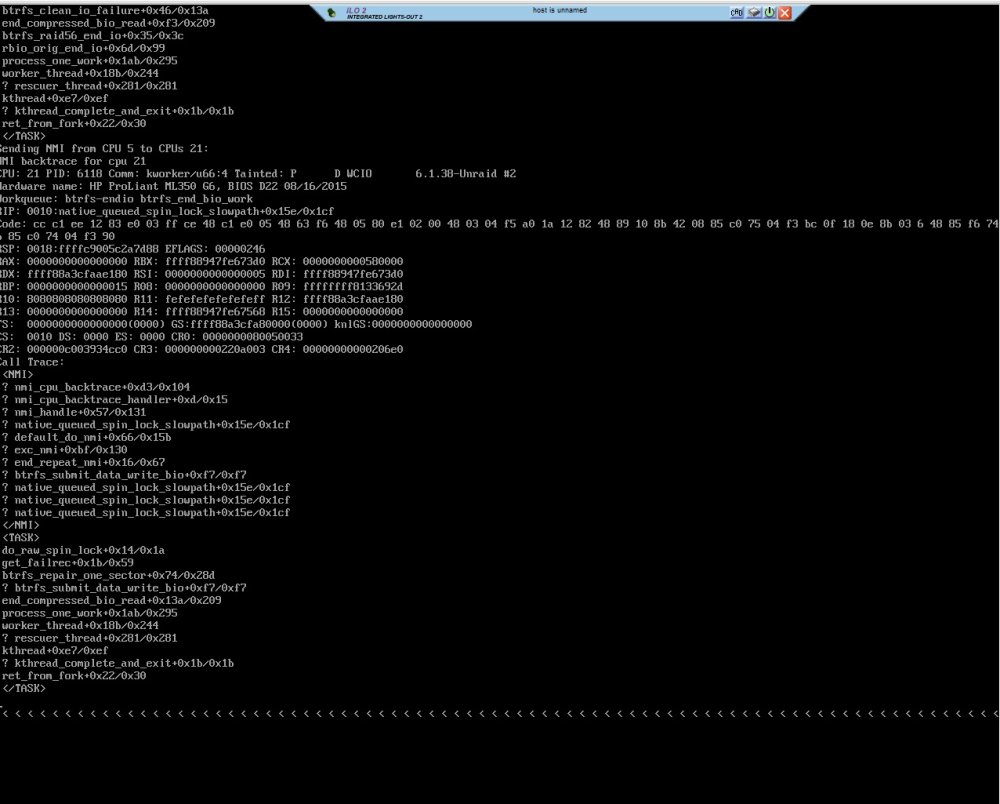1000x804 pixels.
Task: Click 'Workqueue: btrfs-endio btrfs_end_bio_work' line
Action: coord(126,199)
